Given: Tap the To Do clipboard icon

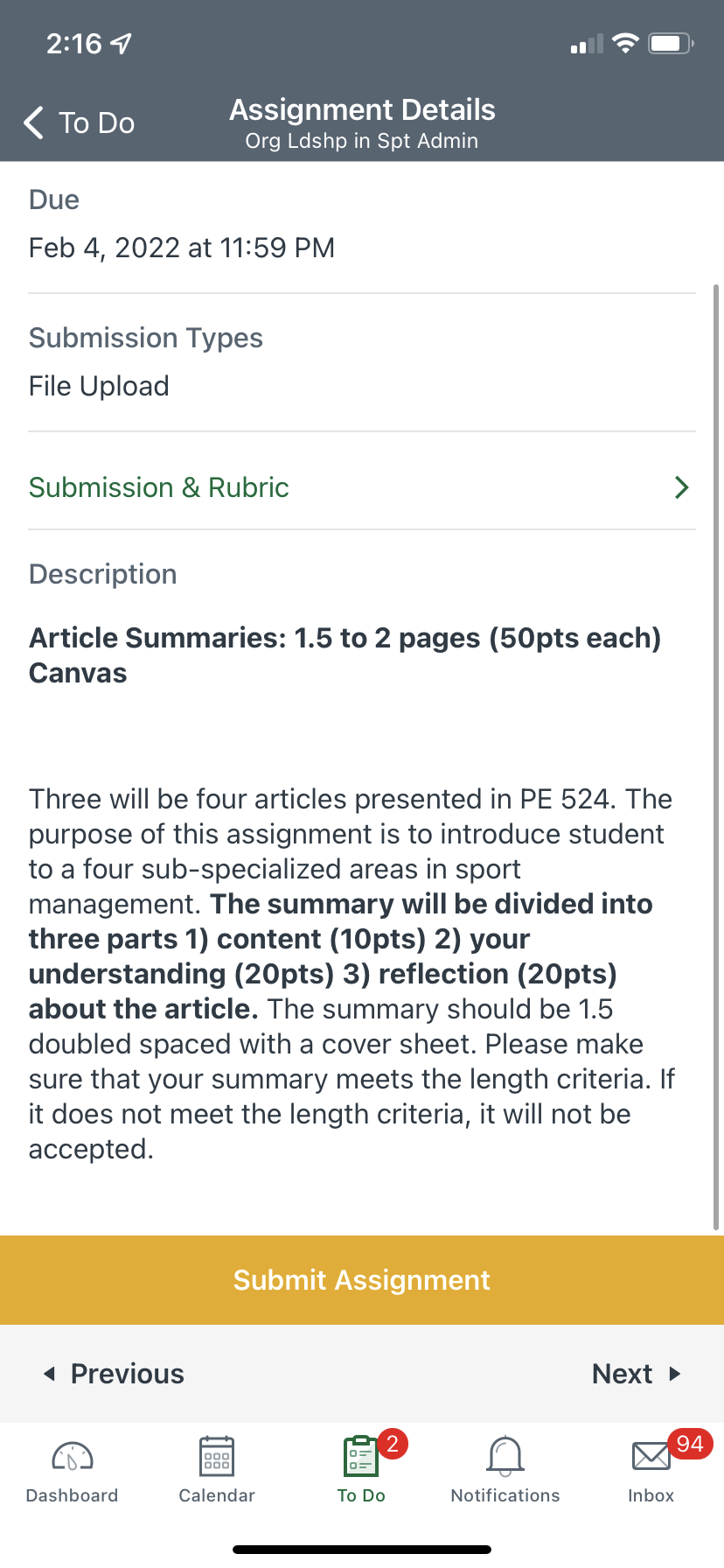Looking at the screenshot, I should point(360,1457).
